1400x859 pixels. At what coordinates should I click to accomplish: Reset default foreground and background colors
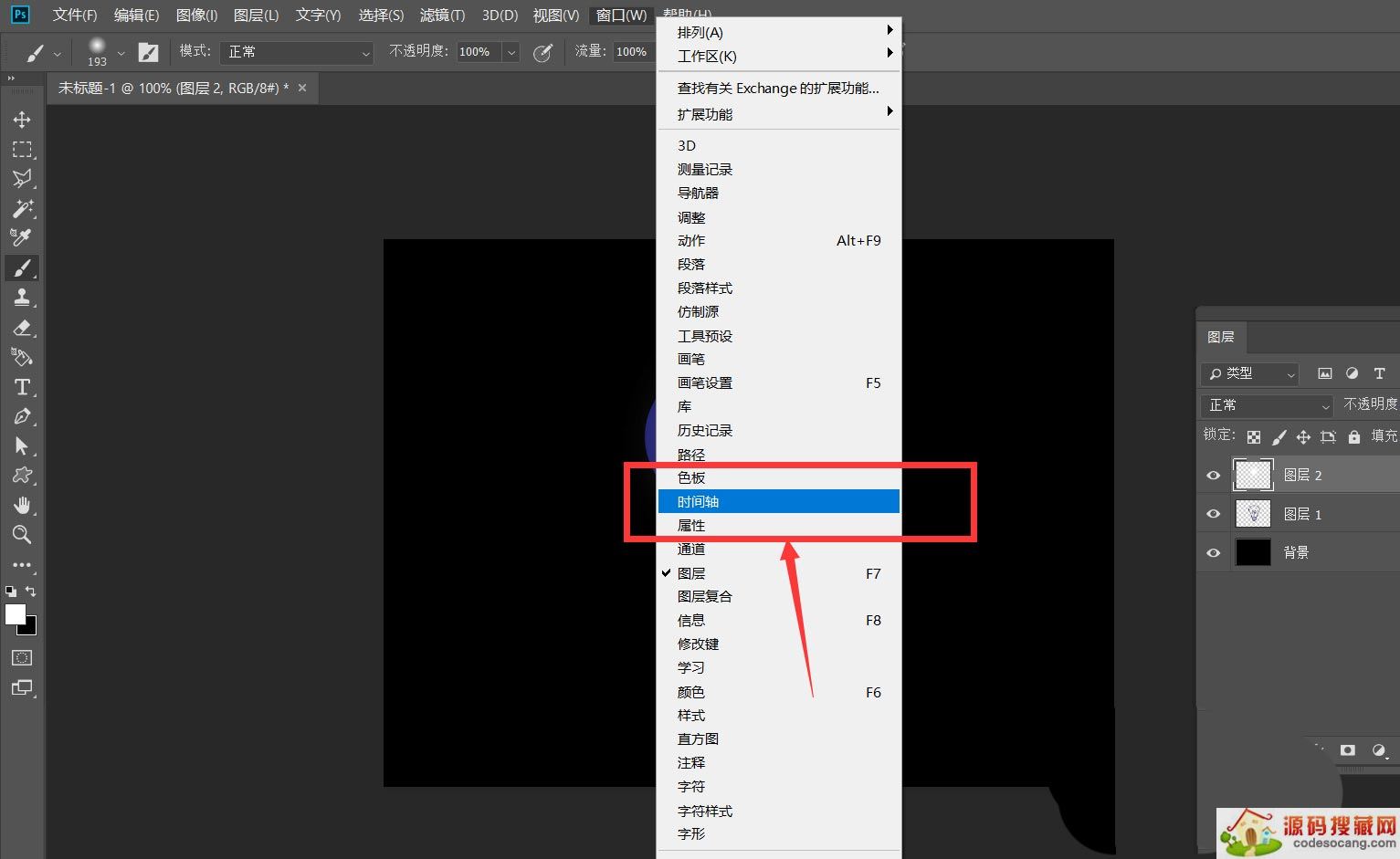click(x=11, y=591)
